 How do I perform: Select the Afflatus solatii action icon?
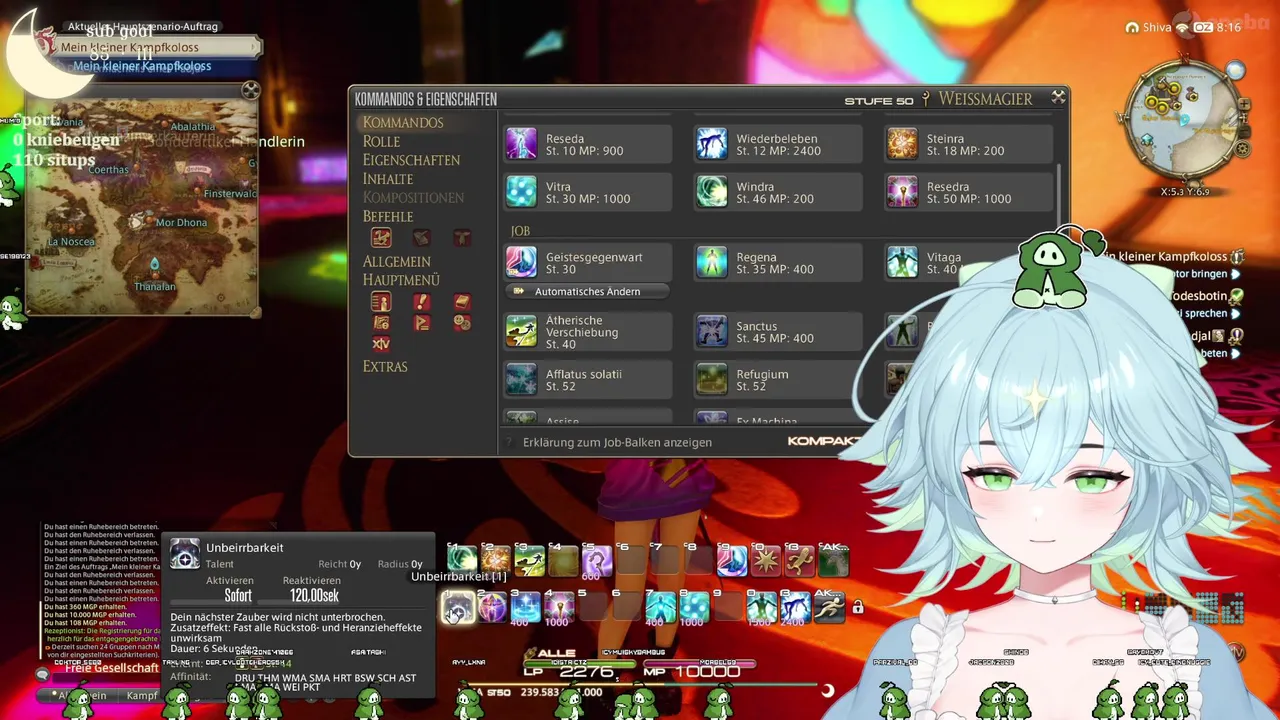pyautogui.click(x=521, y=379)
